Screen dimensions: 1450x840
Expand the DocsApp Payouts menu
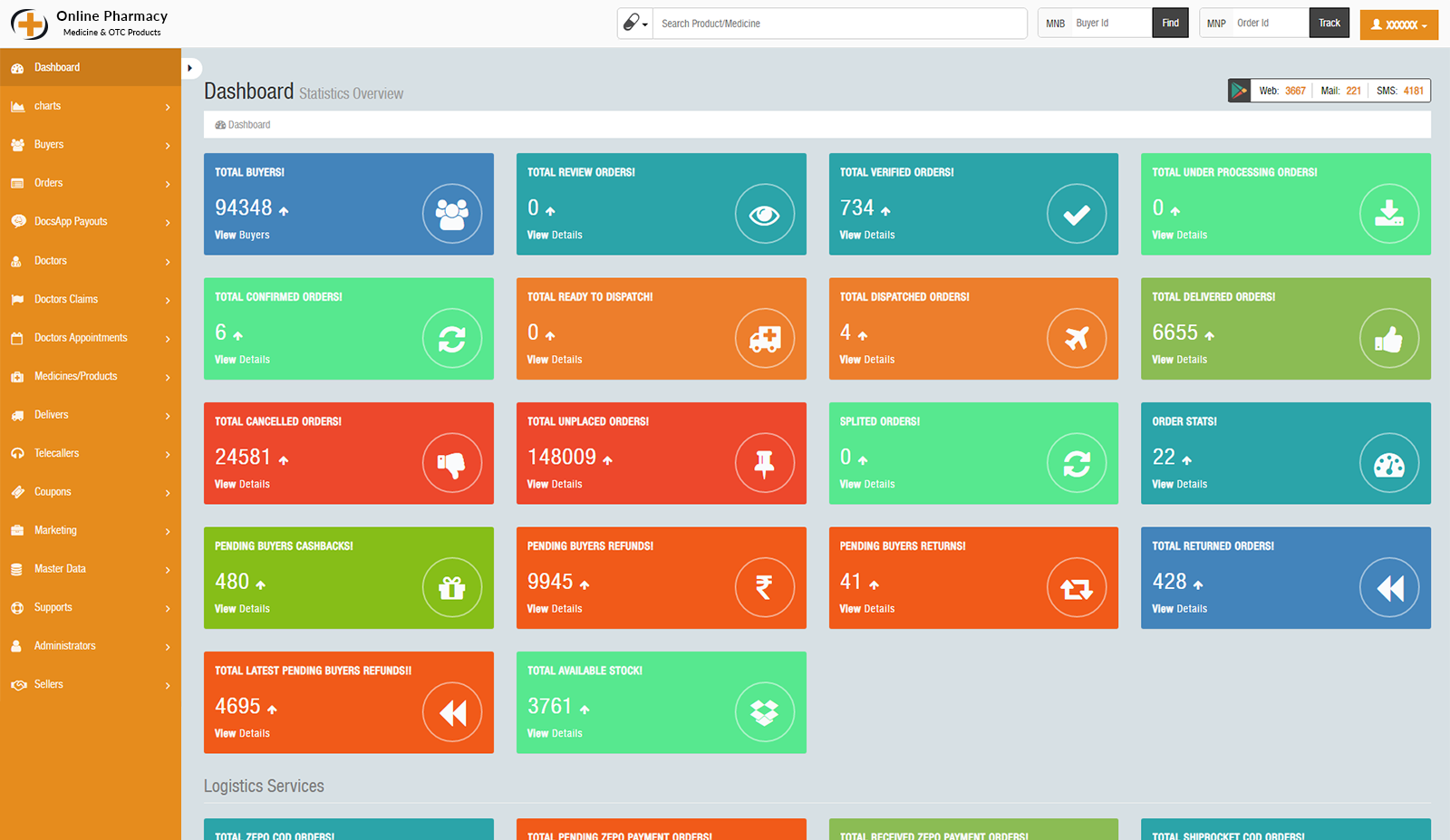(x=91, y=222)
